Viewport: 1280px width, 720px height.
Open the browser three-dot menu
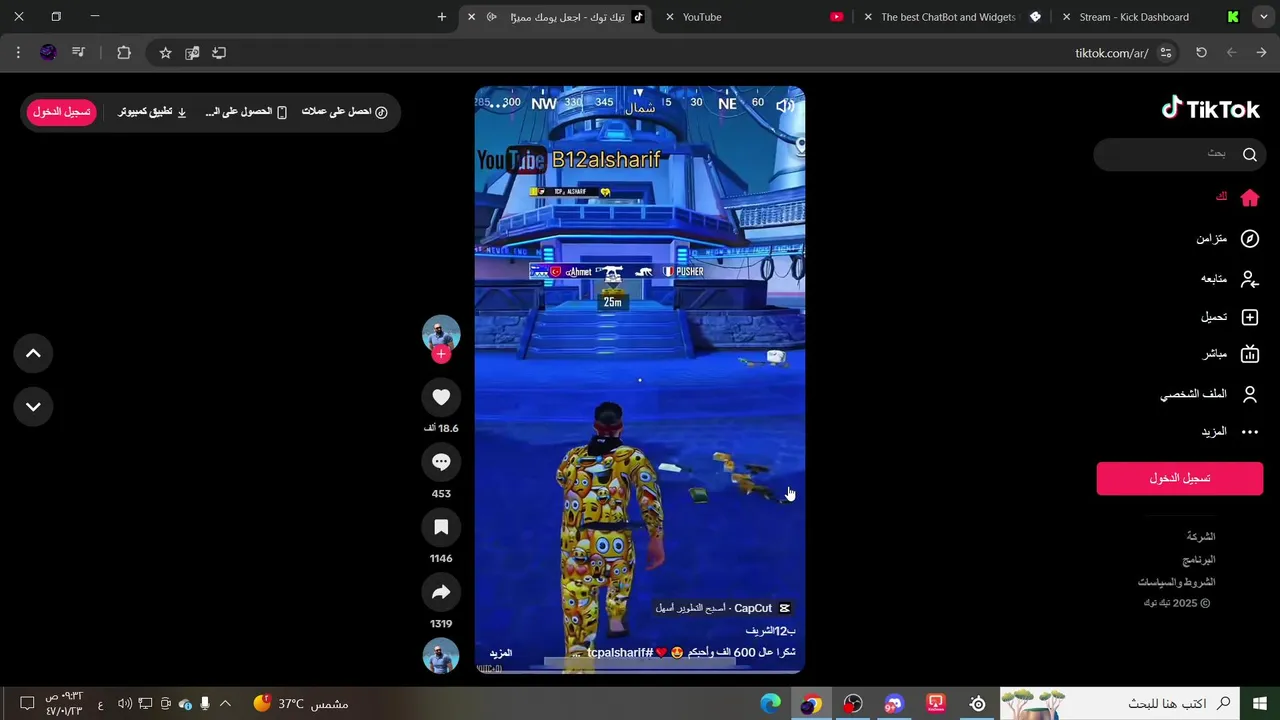[x=18, y=53]
